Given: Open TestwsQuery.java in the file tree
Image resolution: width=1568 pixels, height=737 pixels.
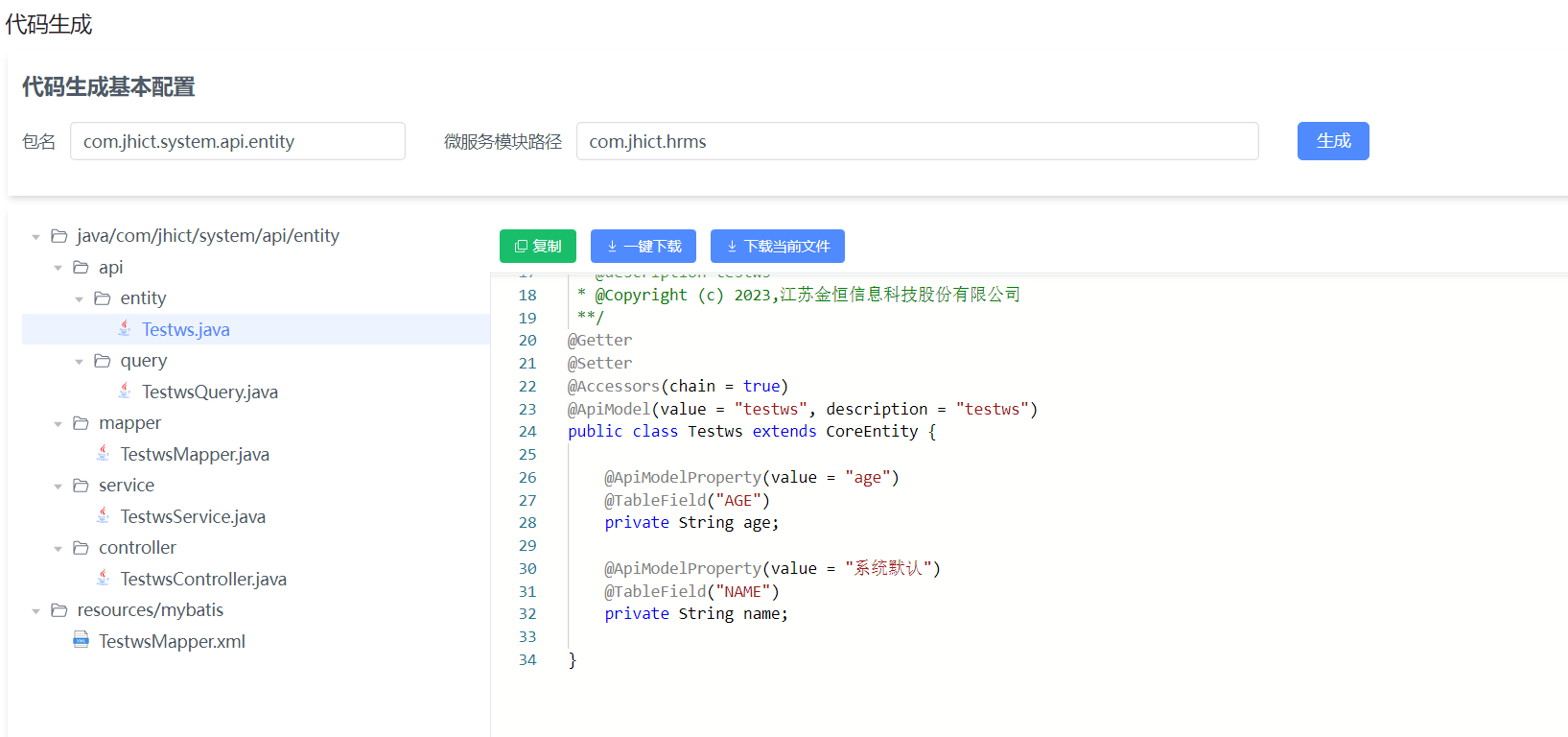Looking at the screenshot, I should click(x=210, y=392).
